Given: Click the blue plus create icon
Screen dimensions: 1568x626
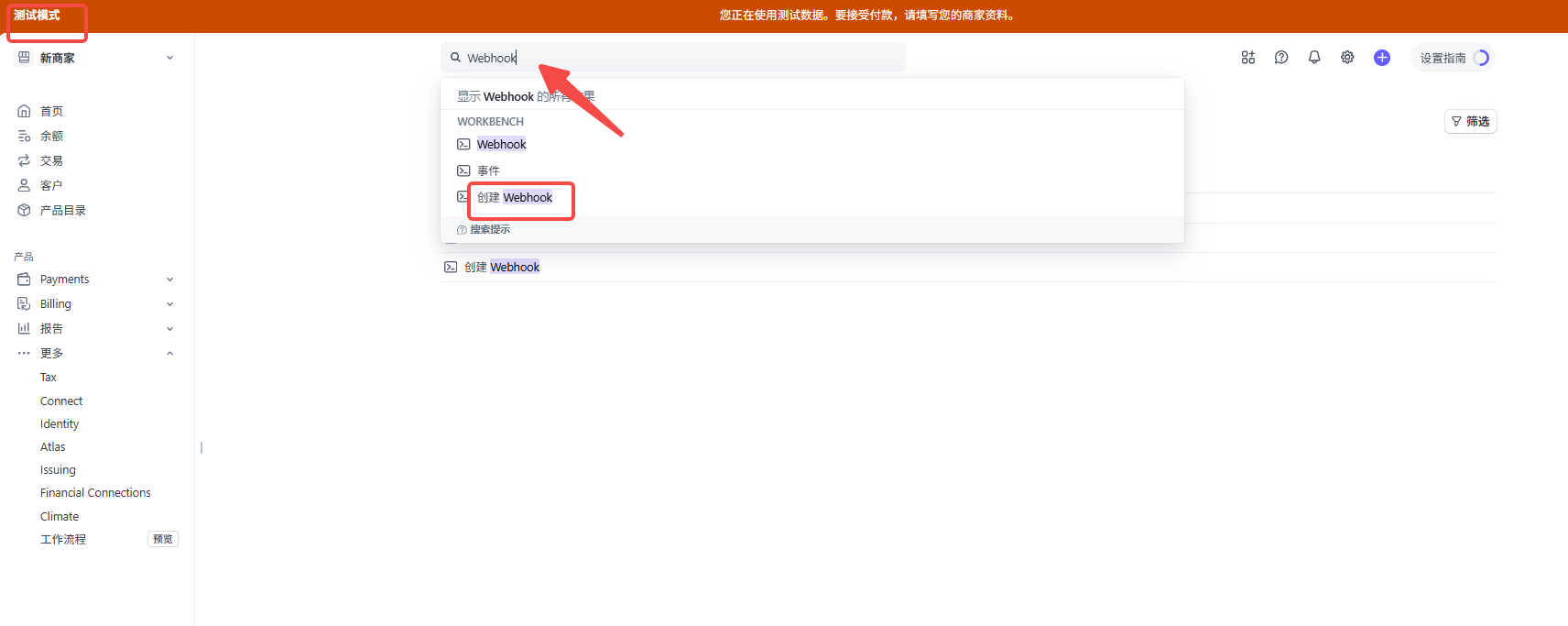Looking at the screenshot, I should tap(1381, 58).
